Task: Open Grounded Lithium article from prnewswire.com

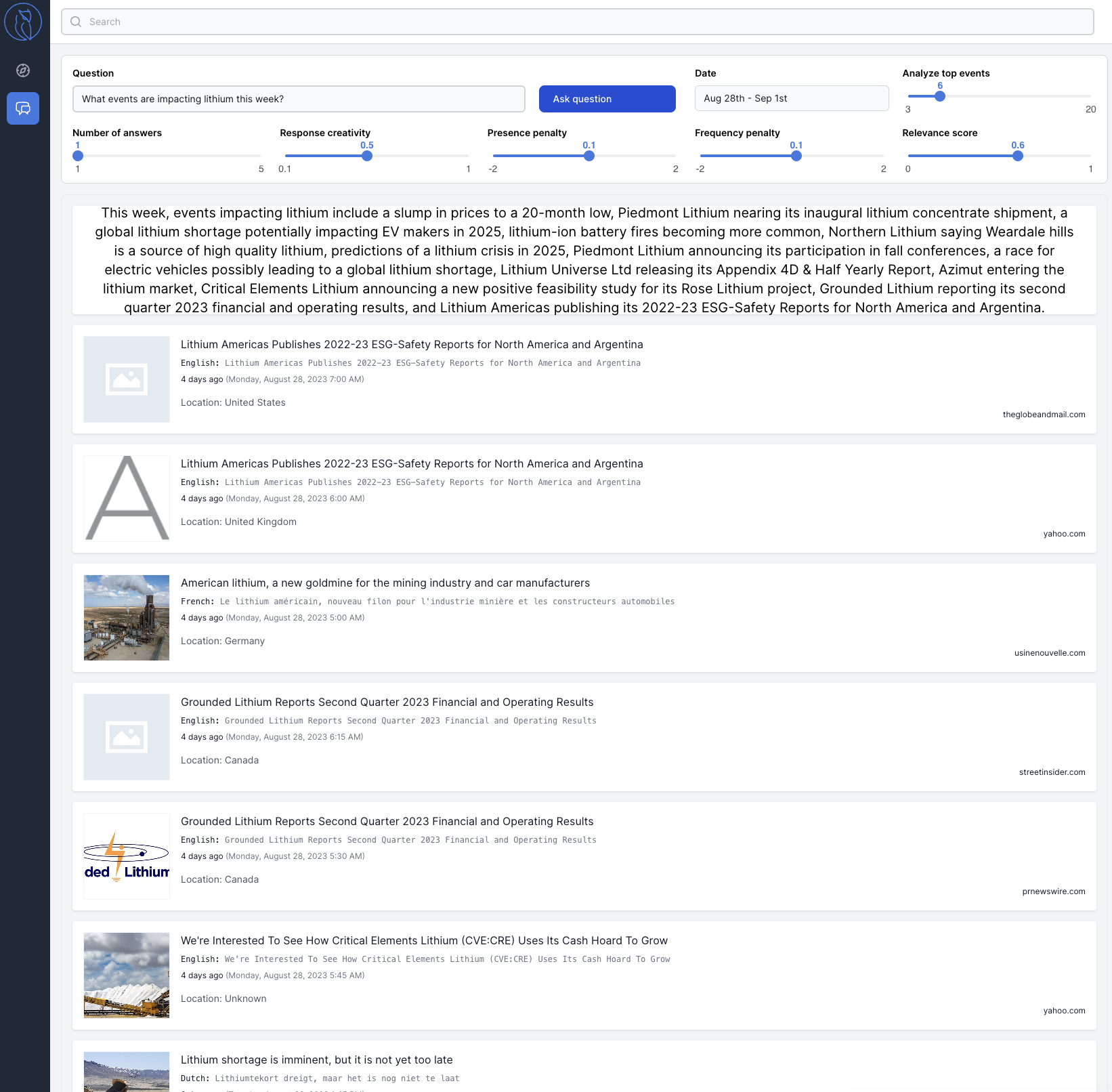Action: [x=387, y=822]
